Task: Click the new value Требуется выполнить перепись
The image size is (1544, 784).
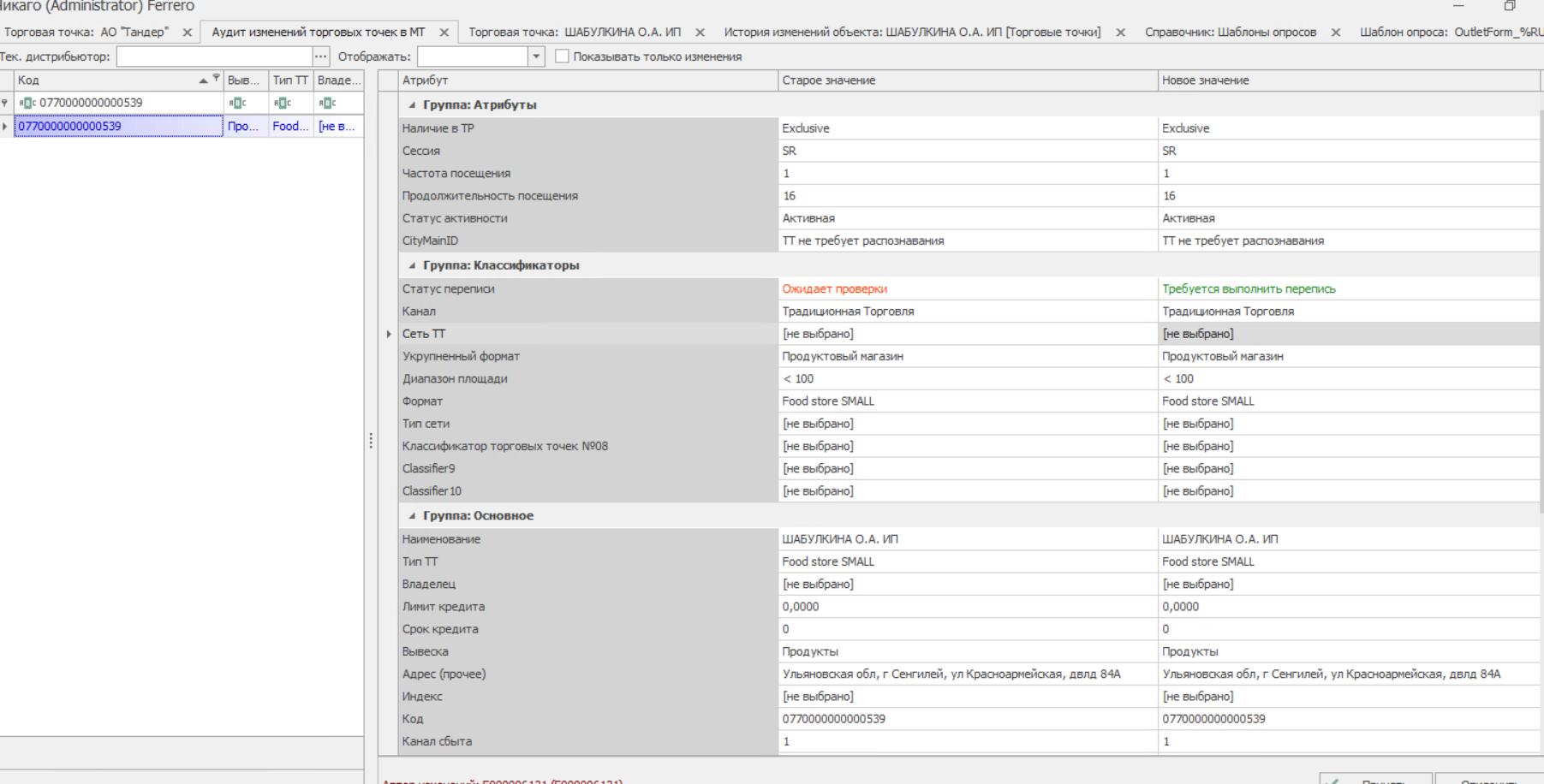Action: [x=1249, y=289]
